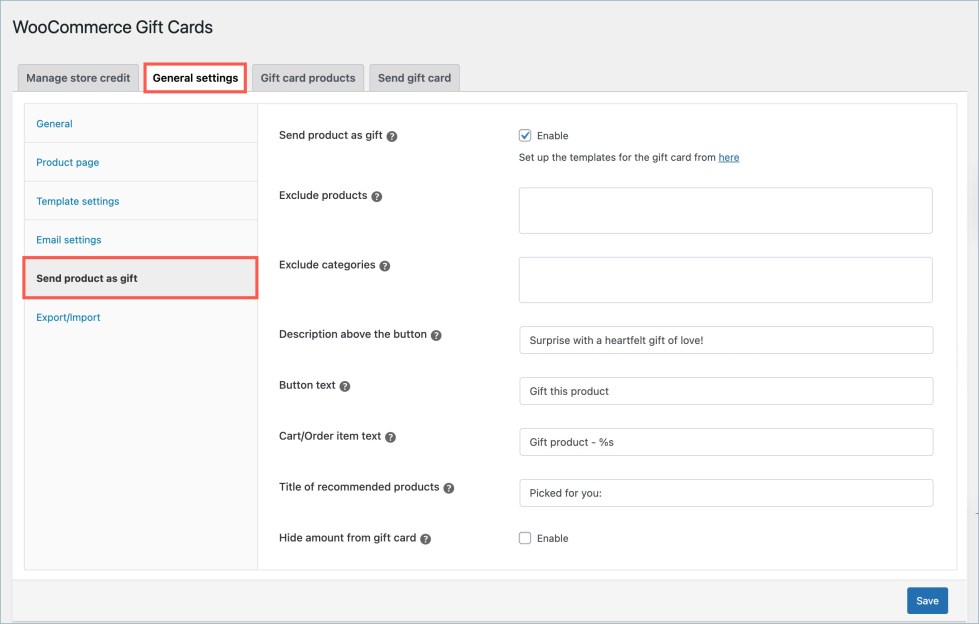This screenshot has height=624, width=979.
Task: Click the 'Button text' label
Action: 307,385
